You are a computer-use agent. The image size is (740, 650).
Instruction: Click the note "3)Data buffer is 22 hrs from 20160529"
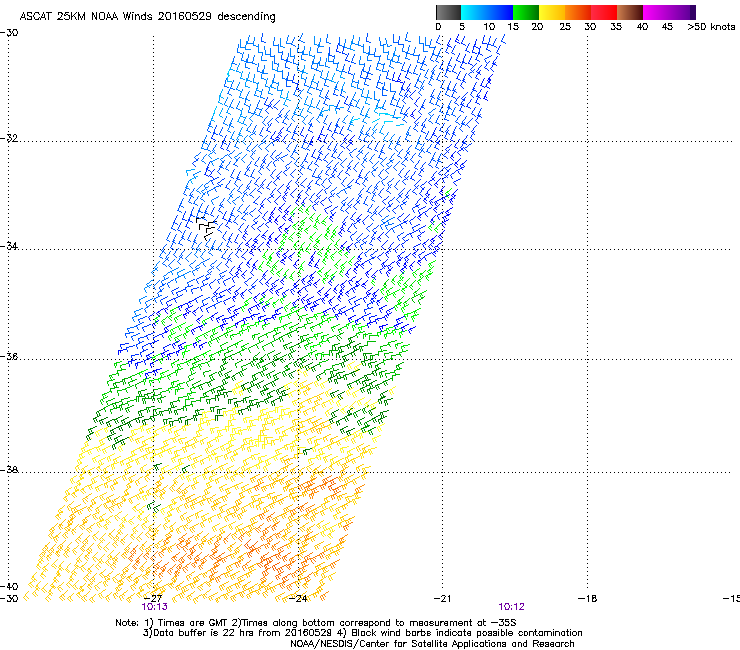point(237,633)
